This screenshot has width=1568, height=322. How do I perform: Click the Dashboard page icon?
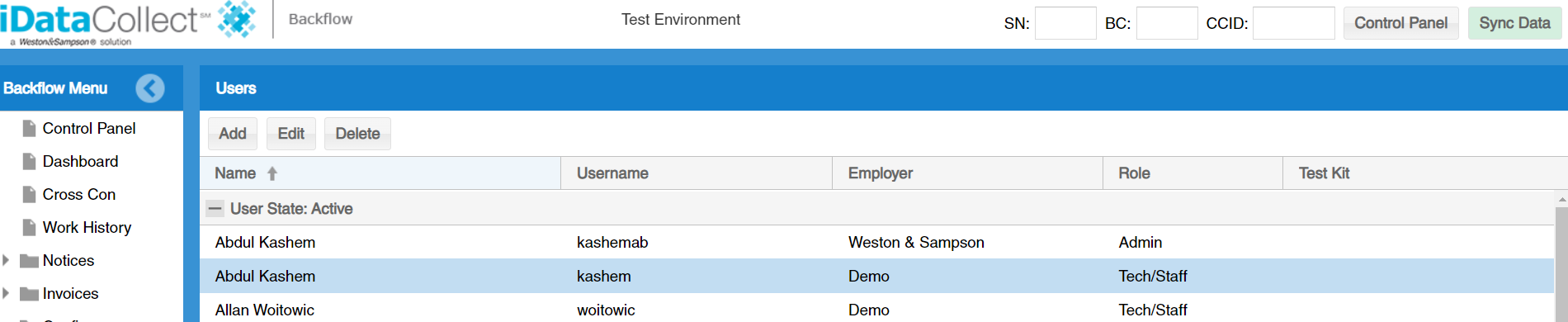tap(30, 161)
